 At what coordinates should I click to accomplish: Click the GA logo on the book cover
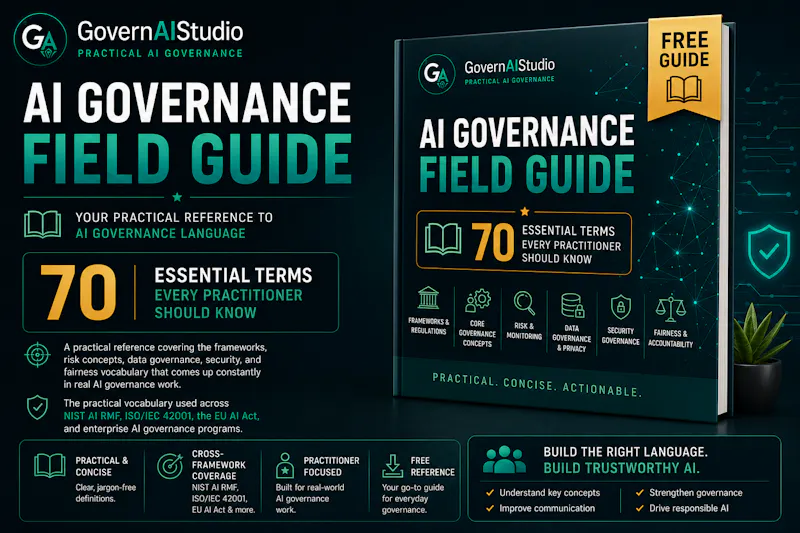(x=436, y=74)
